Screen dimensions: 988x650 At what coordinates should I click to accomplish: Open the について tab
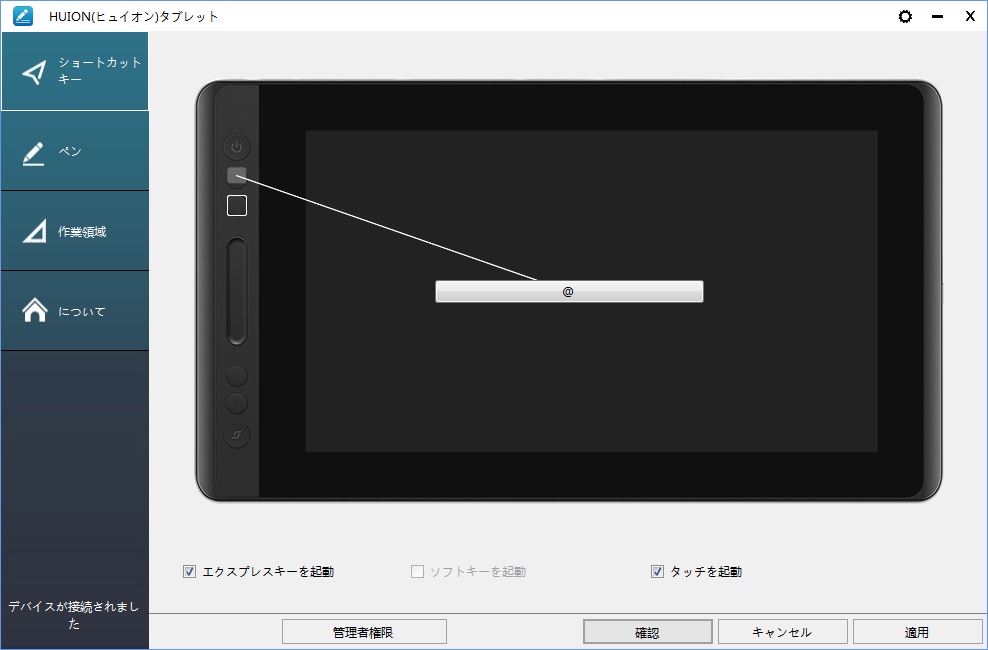pos(74,311)
